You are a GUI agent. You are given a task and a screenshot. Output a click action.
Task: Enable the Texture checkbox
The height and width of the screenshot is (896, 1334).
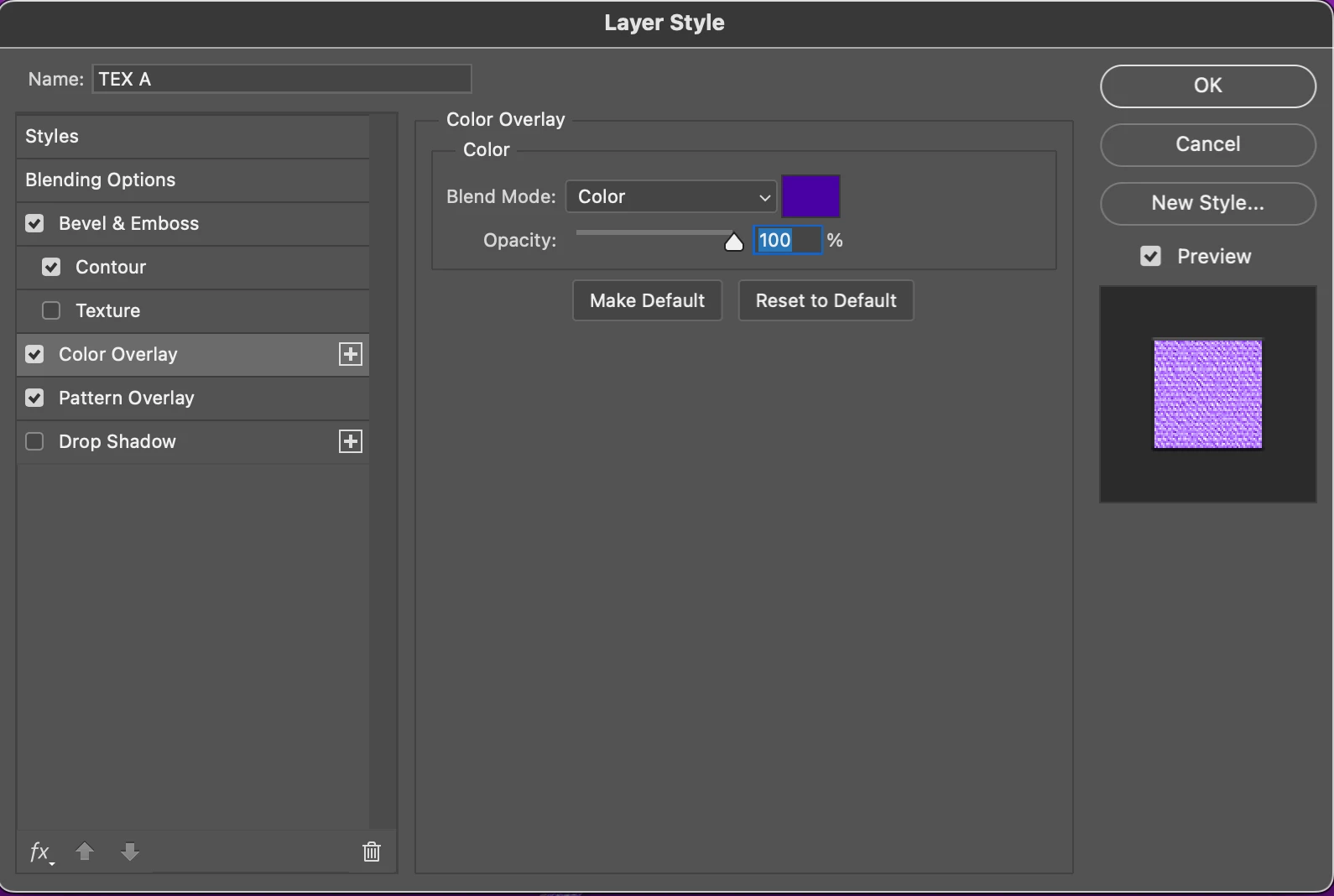pyautogui.click(x=51, y=310)
